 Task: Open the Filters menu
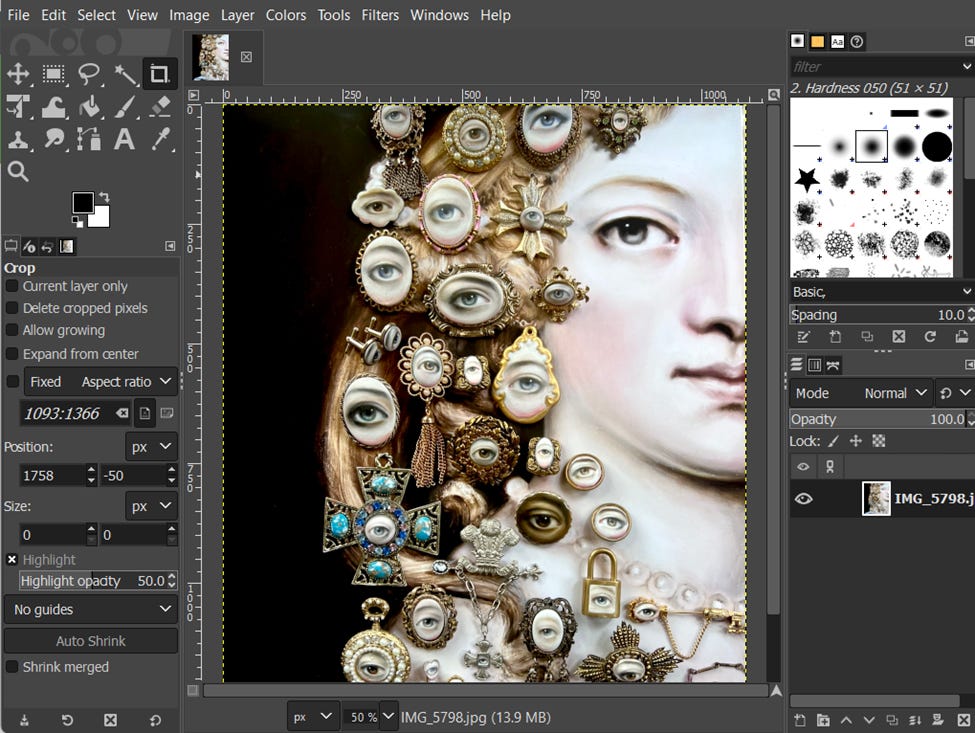coord(380,15)
